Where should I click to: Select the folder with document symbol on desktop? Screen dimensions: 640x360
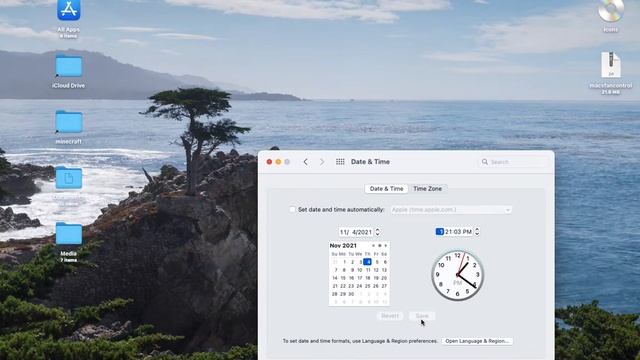pyautogui.click(x=69, y=178)
